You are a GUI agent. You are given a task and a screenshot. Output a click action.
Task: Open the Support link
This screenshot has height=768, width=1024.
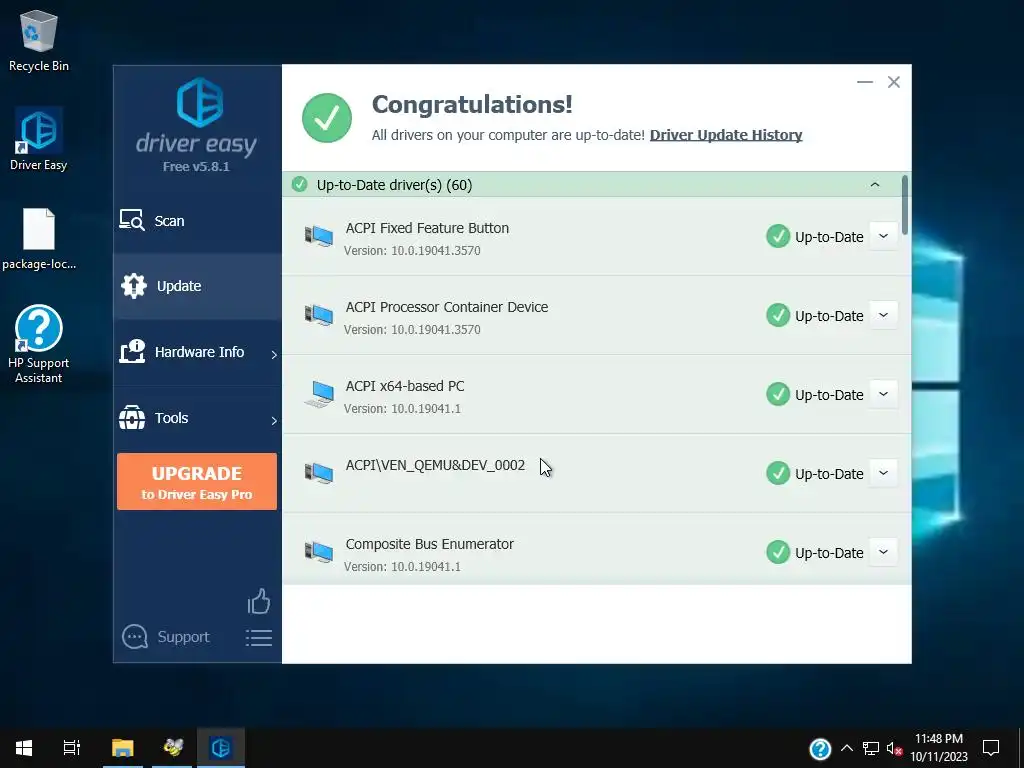[184, 637]
